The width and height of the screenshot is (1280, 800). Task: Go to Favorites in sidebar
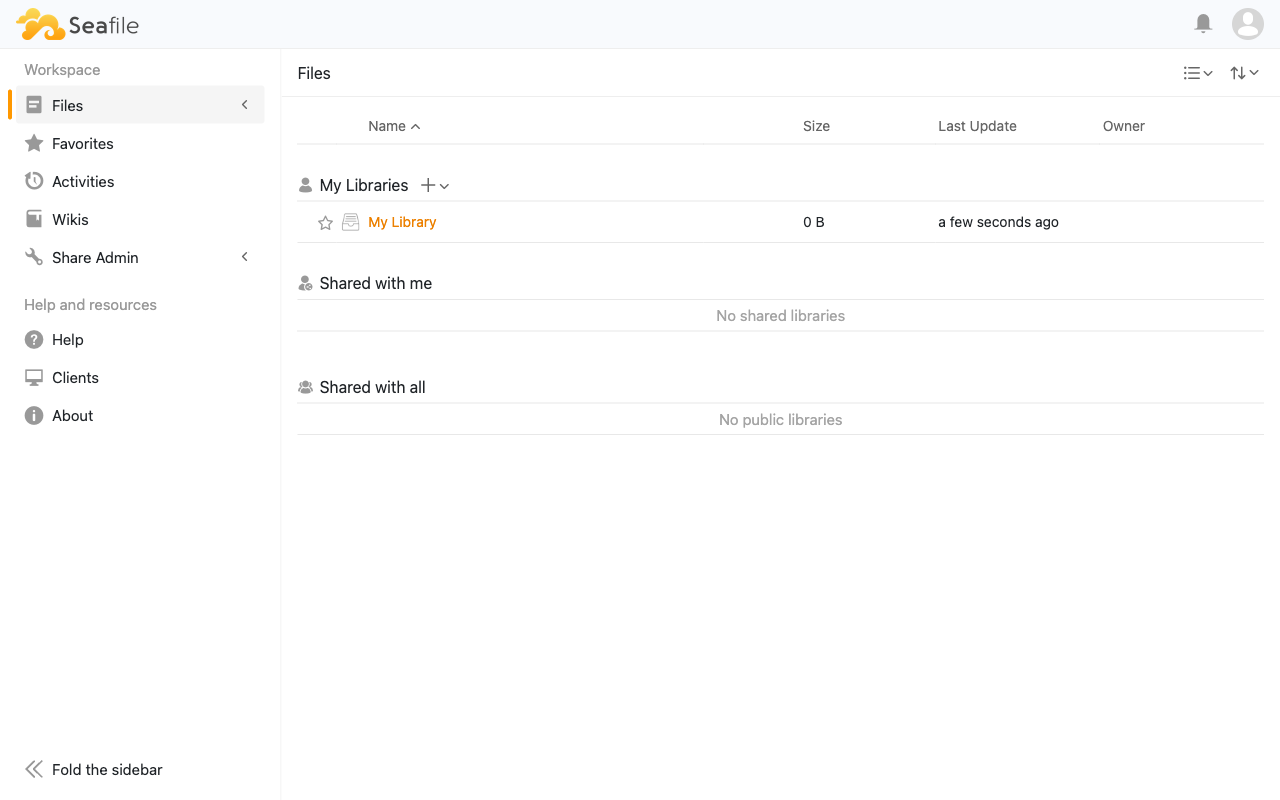[83, 143]
